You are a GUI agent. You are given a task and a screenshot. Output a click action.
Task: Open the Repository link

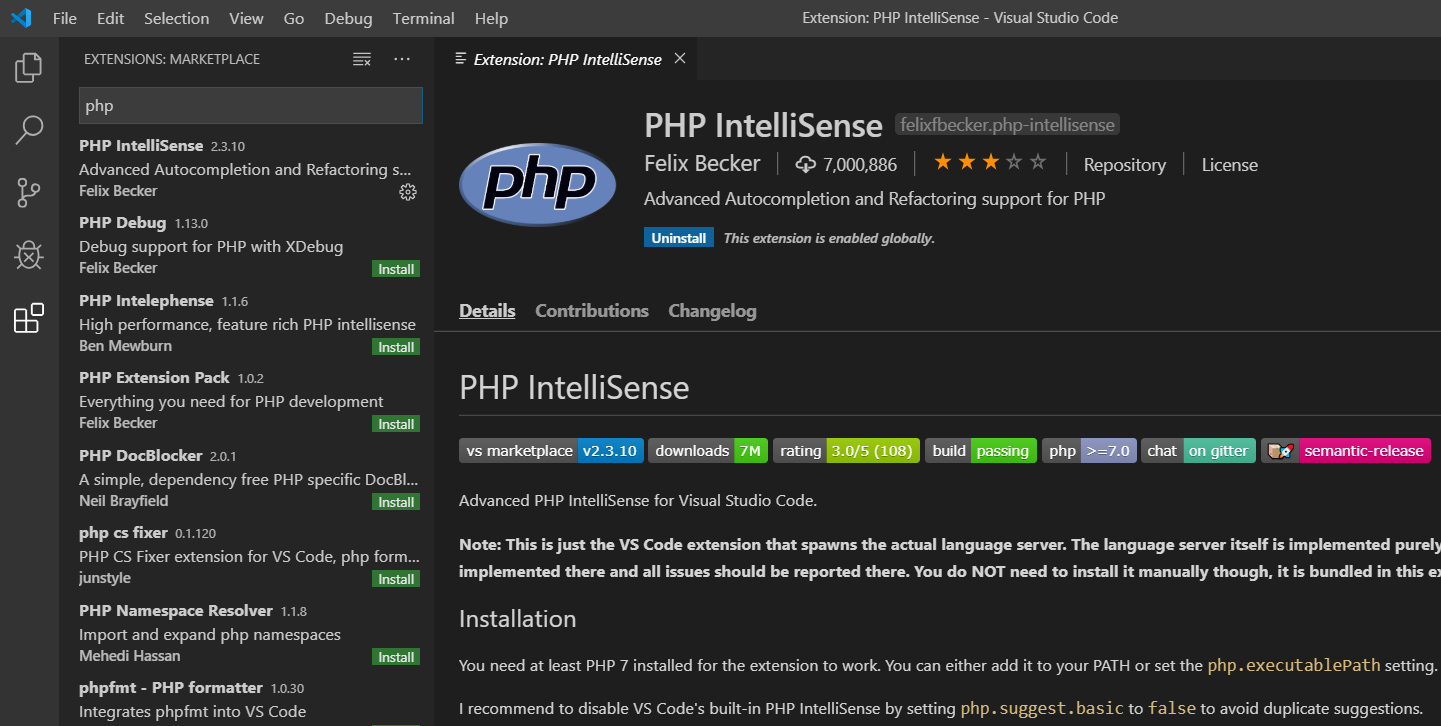1125,165
